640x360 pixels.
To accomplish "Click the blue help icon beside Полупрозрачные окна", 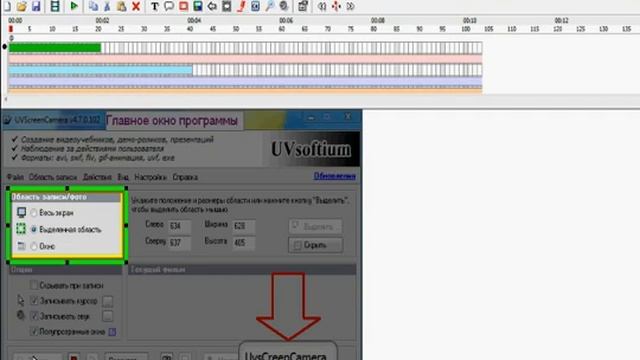I will pyautogui.click(x=112, y=332).
